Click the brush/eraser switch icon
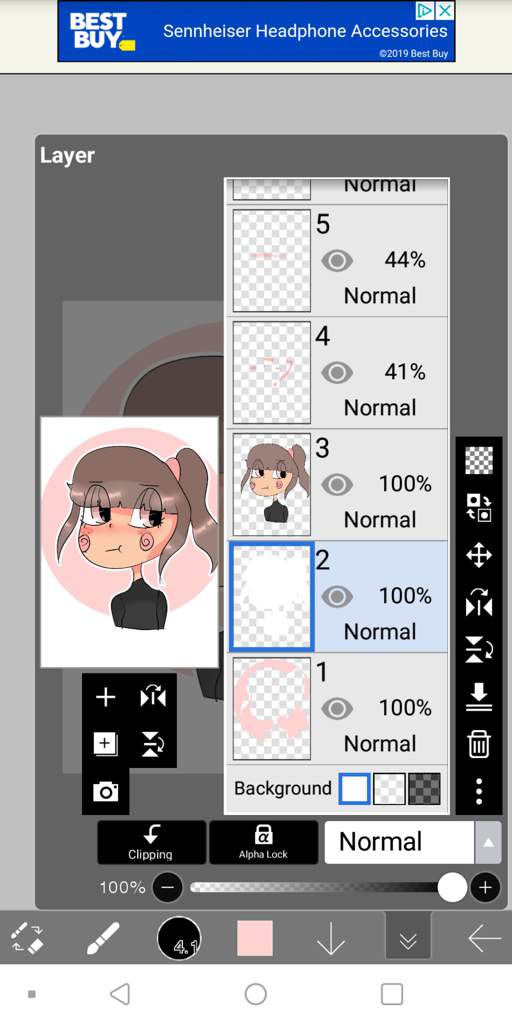512x1024 pixels. pos(27,938)
